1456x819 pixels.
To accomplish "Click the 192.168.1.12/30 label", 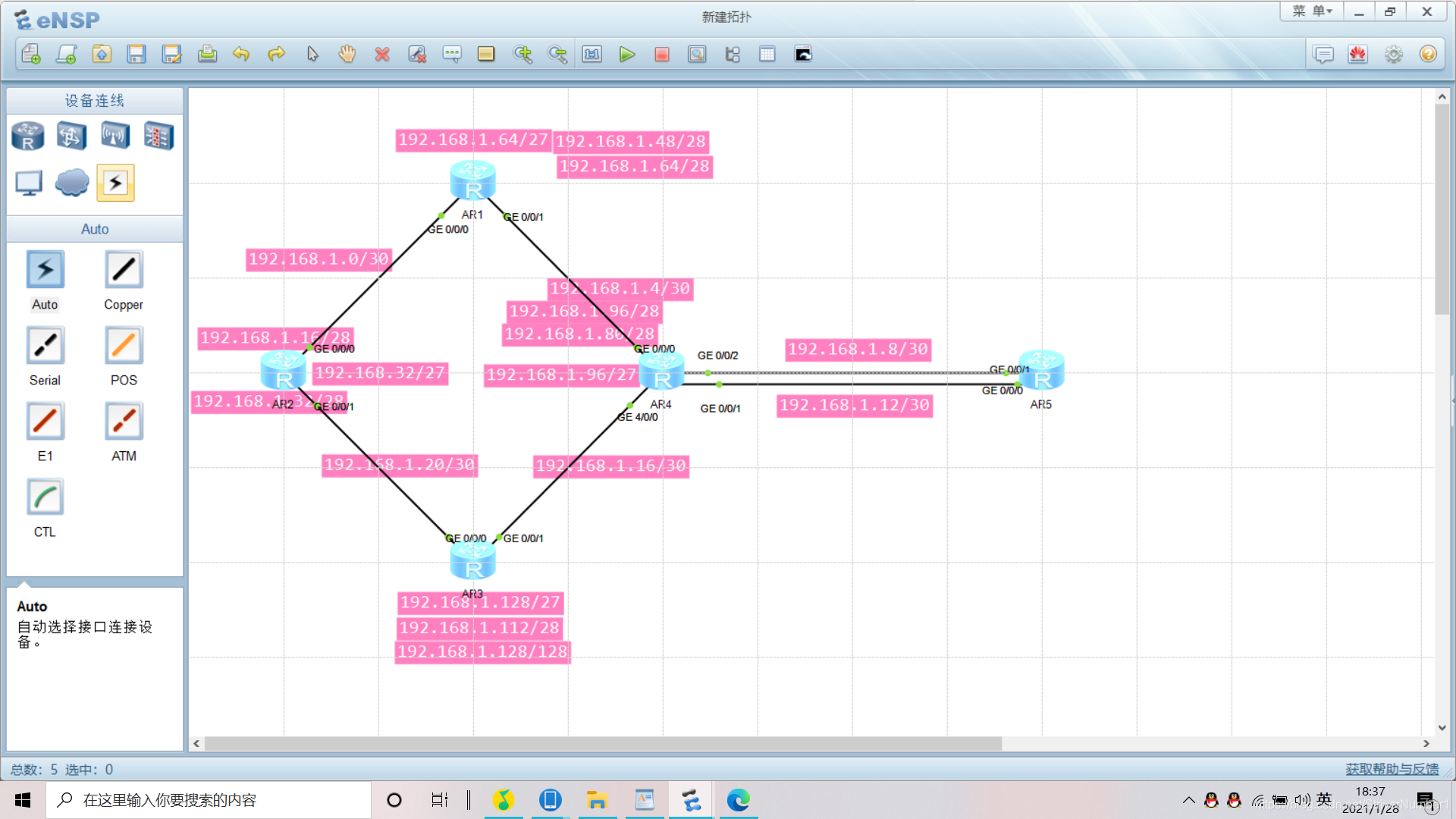I will 855,406.
